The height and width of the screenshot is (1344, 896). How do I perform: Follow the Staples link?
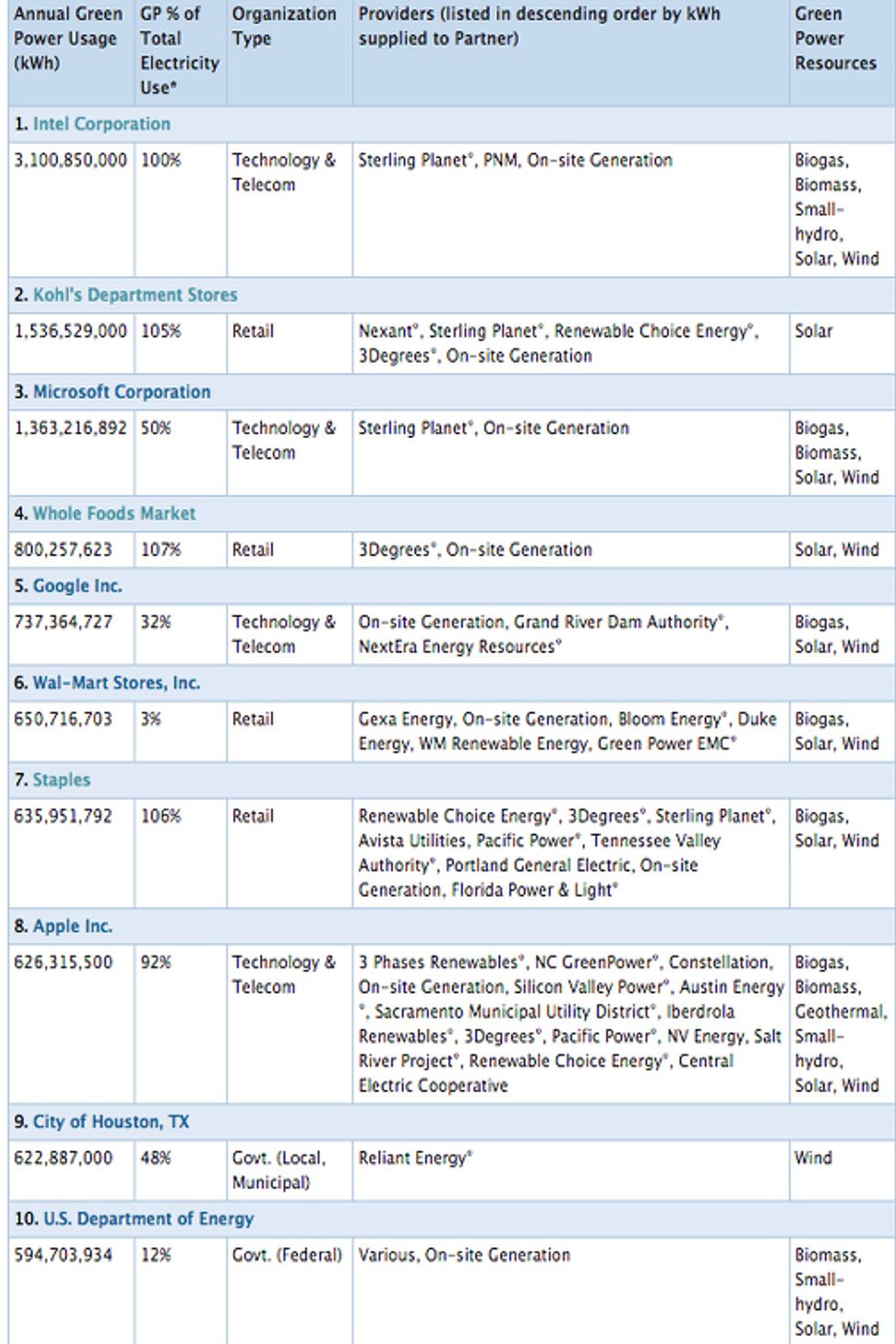pyautogui.click(x=62, y=780)
